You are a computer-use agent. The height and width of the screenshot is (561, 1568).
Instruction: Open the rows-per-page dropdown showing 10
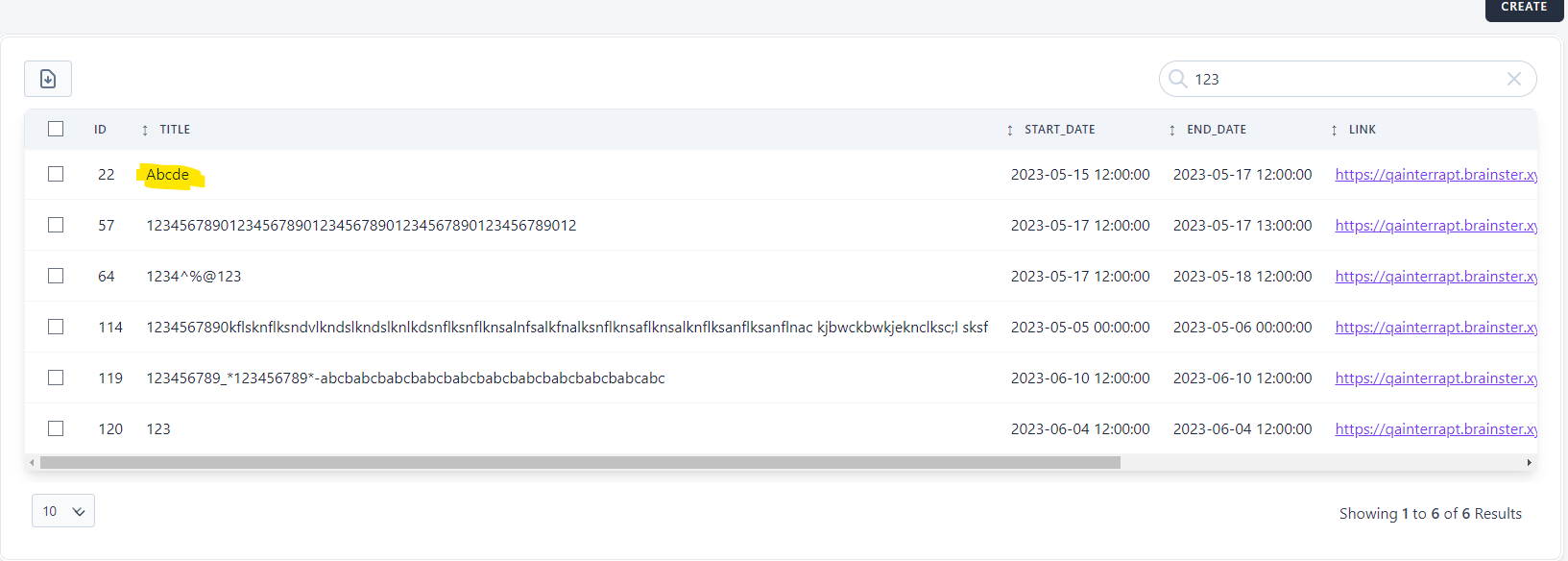pos(63,511)
